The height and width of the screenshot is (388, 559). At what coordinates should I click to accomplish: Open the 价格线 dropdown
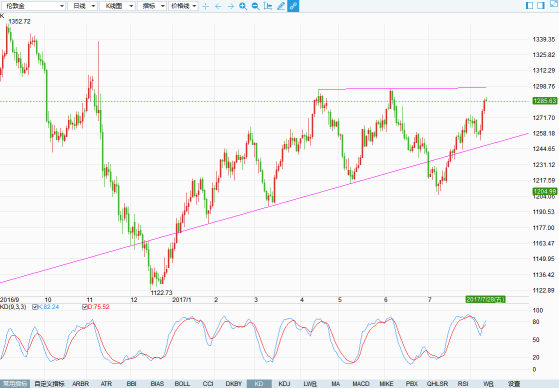coord(183,6)
